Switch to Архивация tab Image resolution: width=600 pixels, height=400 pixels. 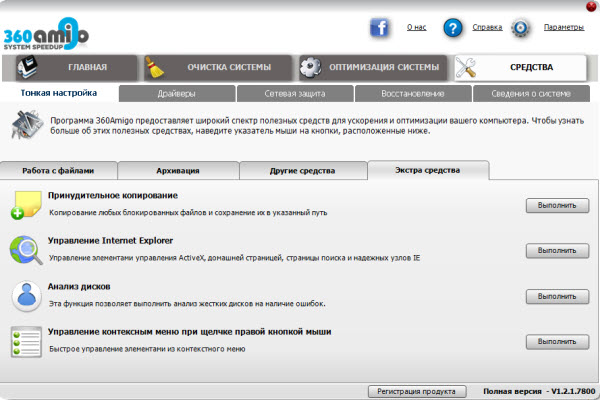(x=178, y=171)
